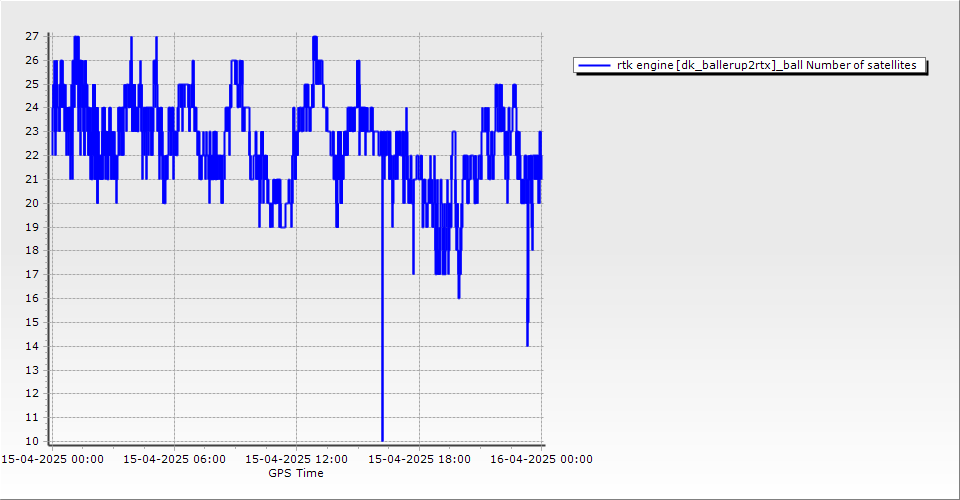Click the x-axis label '15-04-2025 18:00'
Screen dimensions: 960x500
(x=419, y=459)
